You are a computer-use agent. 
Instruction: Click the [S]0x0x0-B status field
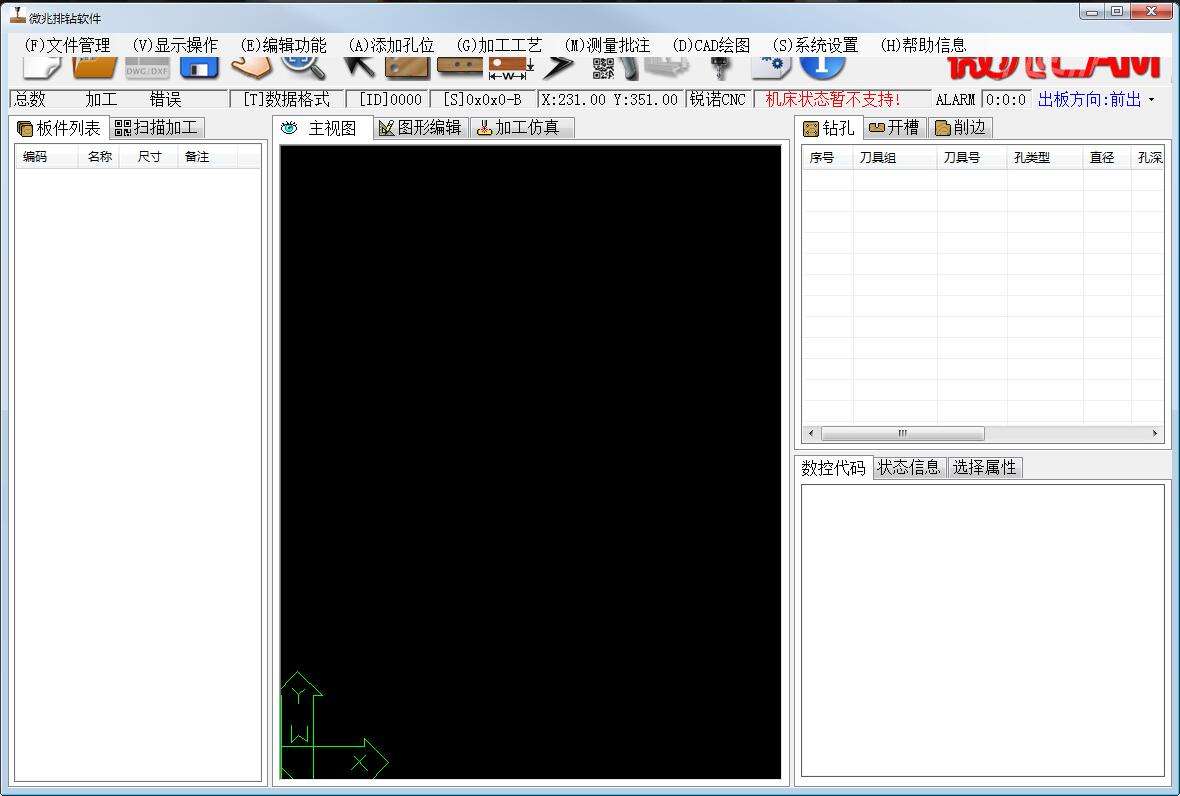tap(483, 99)
